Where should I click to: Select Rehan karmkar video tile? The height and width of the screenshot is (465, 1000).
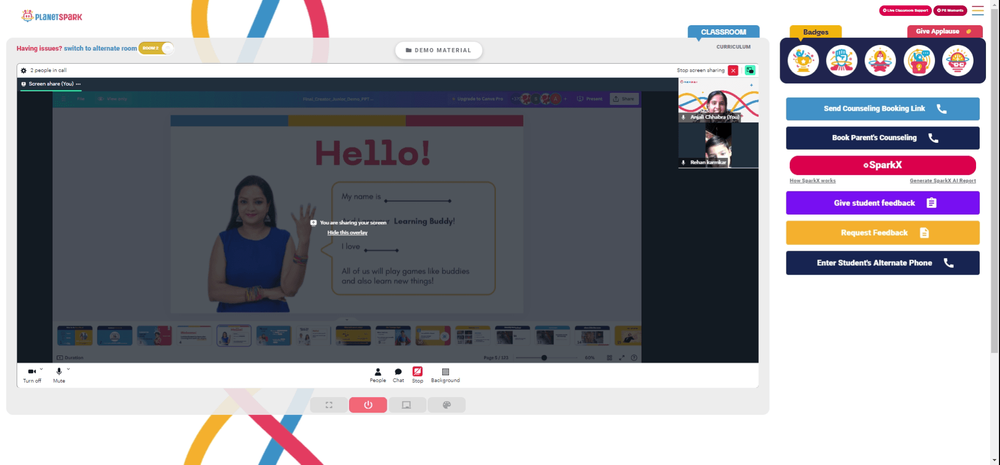(x=718, y=145)
